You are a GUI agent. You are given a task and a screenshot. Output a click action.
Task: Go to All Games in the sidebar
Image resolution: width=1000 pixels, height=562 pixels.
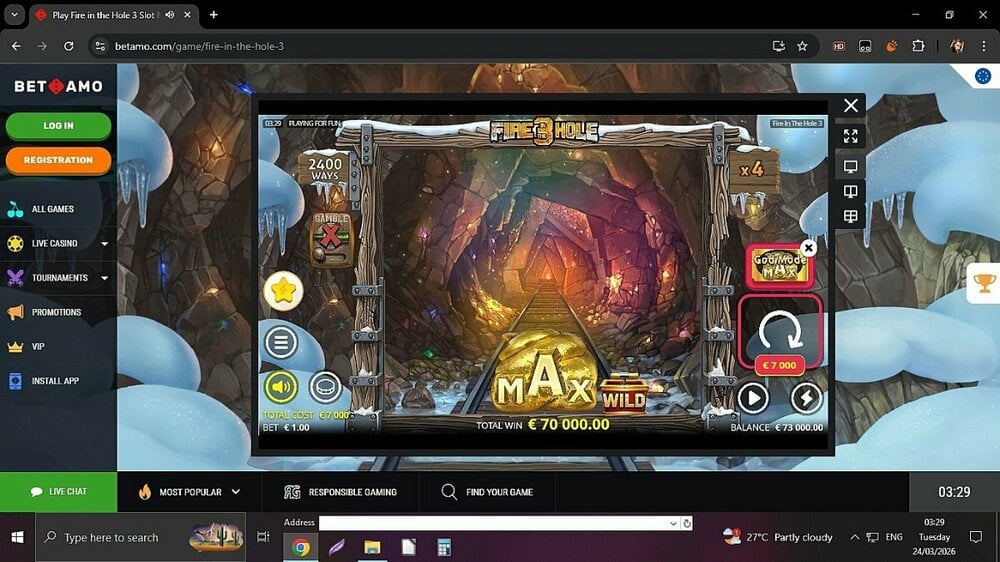coord(53,209)
